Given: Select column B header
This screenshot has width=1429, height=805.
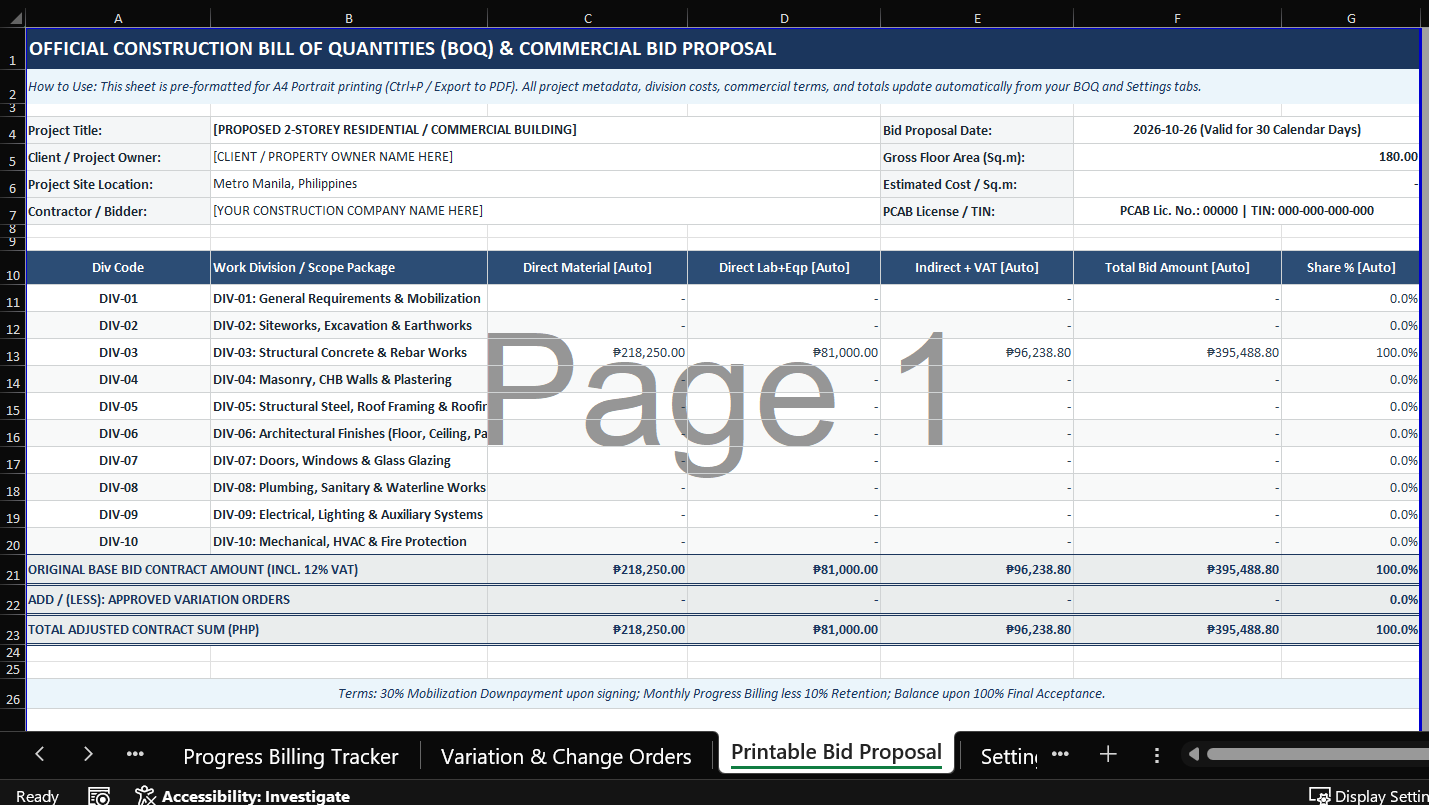Looking at the screenshot, I should 349,18.
